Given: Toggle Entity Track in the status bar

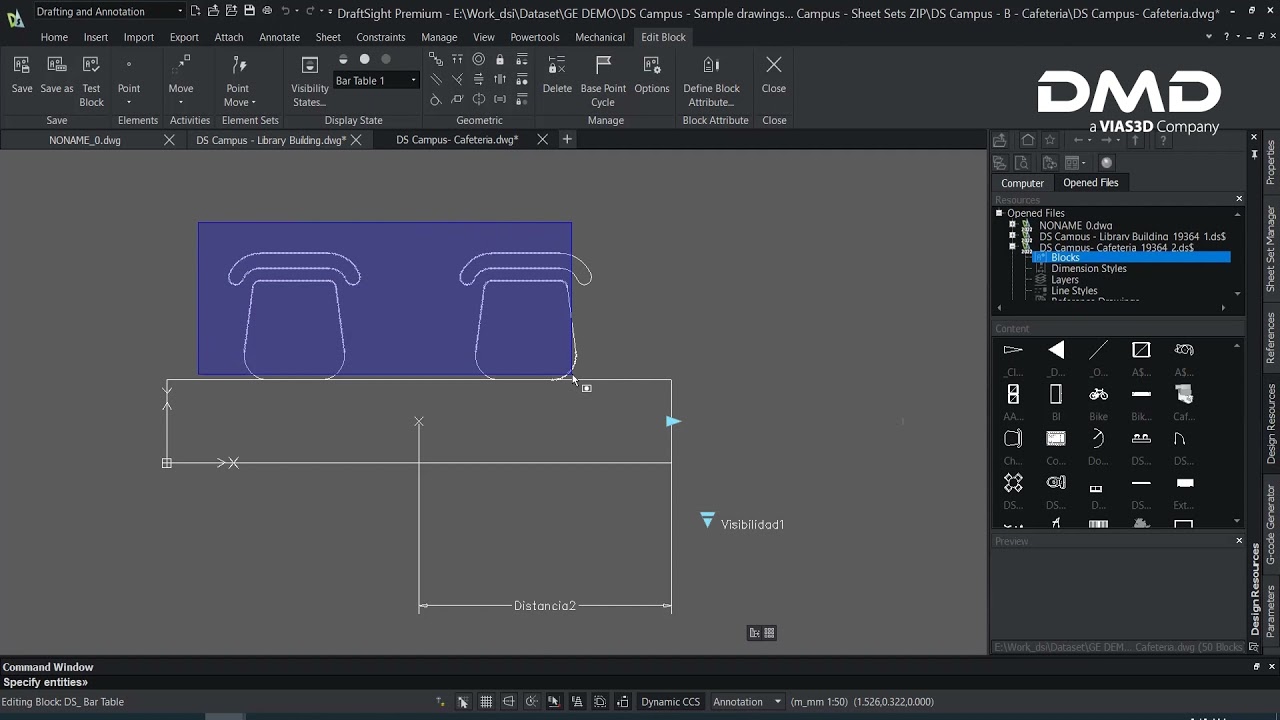Looking at the screenshot, I should (x=577, y=702).
